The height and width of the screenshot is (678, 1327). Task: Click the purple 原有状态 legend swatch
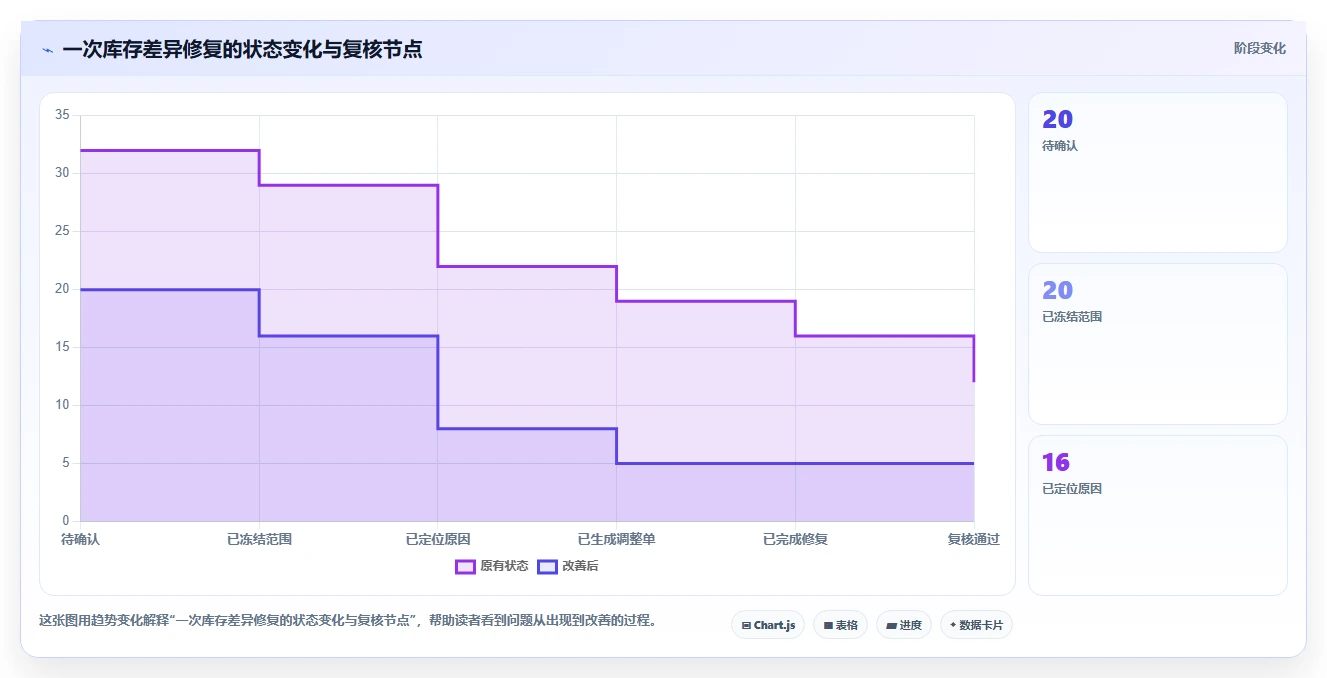point(465,566)
